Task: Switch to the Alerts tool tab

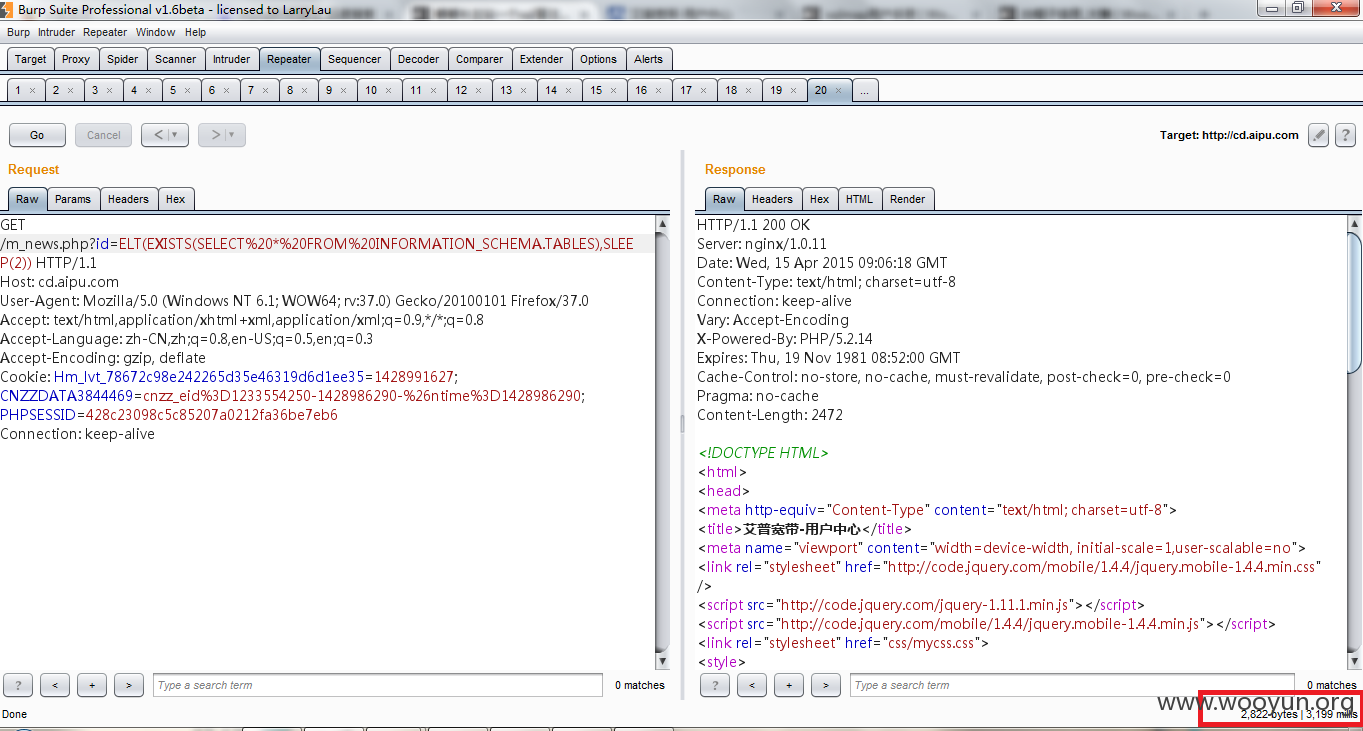Action: tap(649, 59)
